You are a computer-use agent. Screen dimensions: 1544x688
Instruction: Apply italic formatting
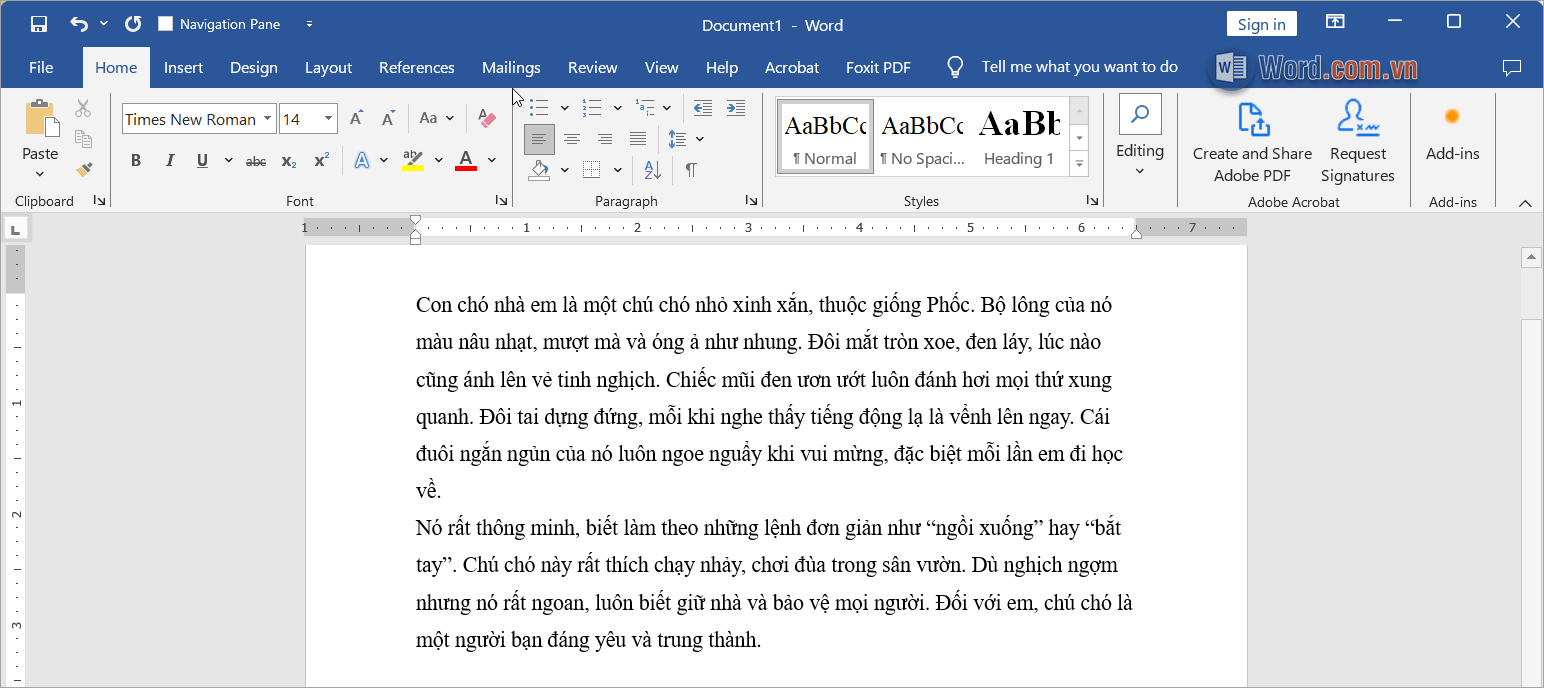pyautogui.click(x=169, y=160)
